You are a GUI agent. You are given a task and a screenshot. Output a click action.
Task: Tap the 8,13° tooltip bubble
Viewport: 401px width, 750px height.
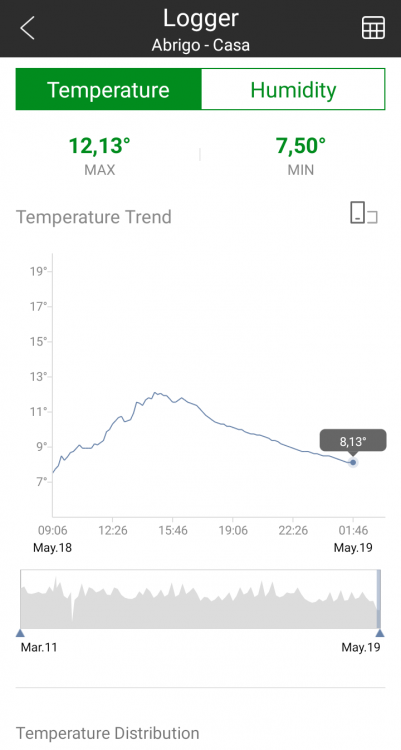click(353, 441)
